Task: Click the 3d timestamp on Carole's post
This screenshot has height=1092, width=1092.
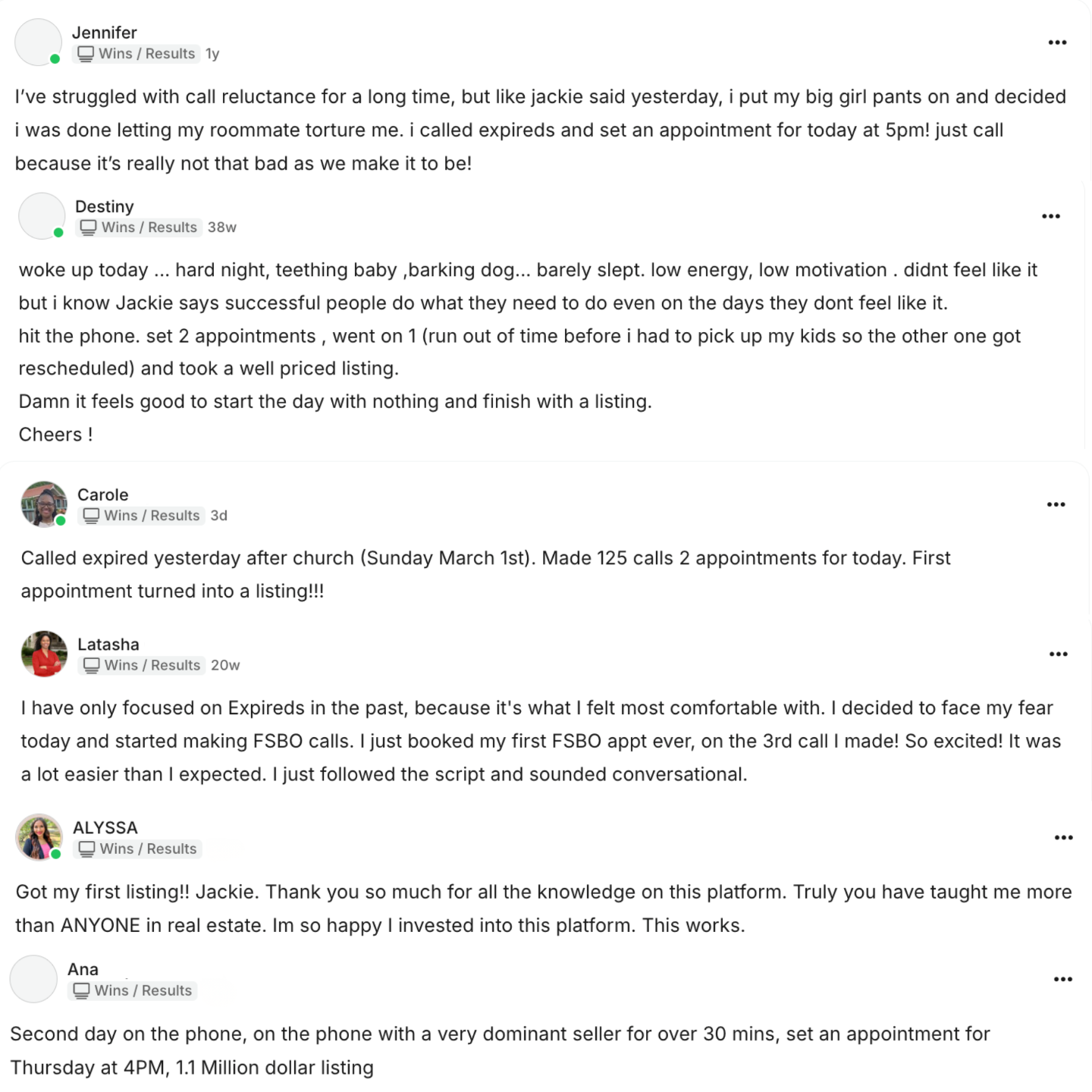Action: (219, 516)
